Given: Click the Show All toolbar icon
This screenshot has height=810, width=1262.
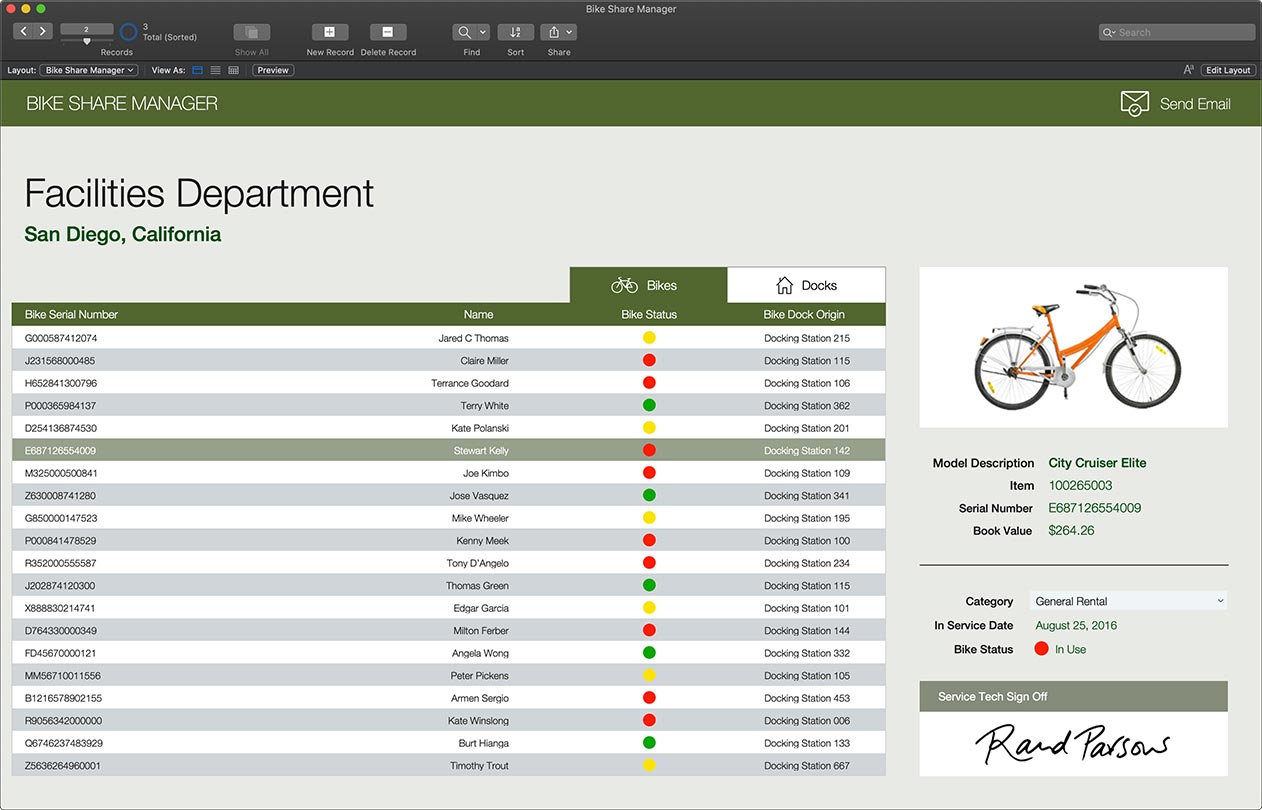Looking at the screenshot, I should pyautogui.click(x=252, y=32).
